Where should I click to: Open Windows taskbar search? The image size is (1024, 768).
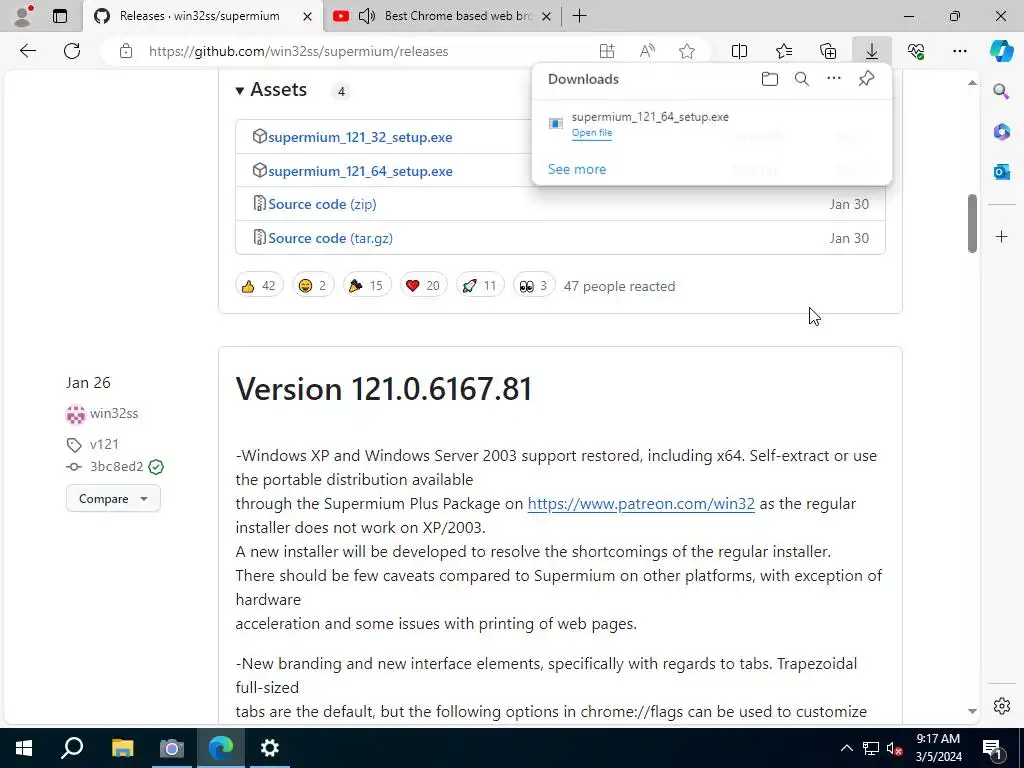point(72,748)
